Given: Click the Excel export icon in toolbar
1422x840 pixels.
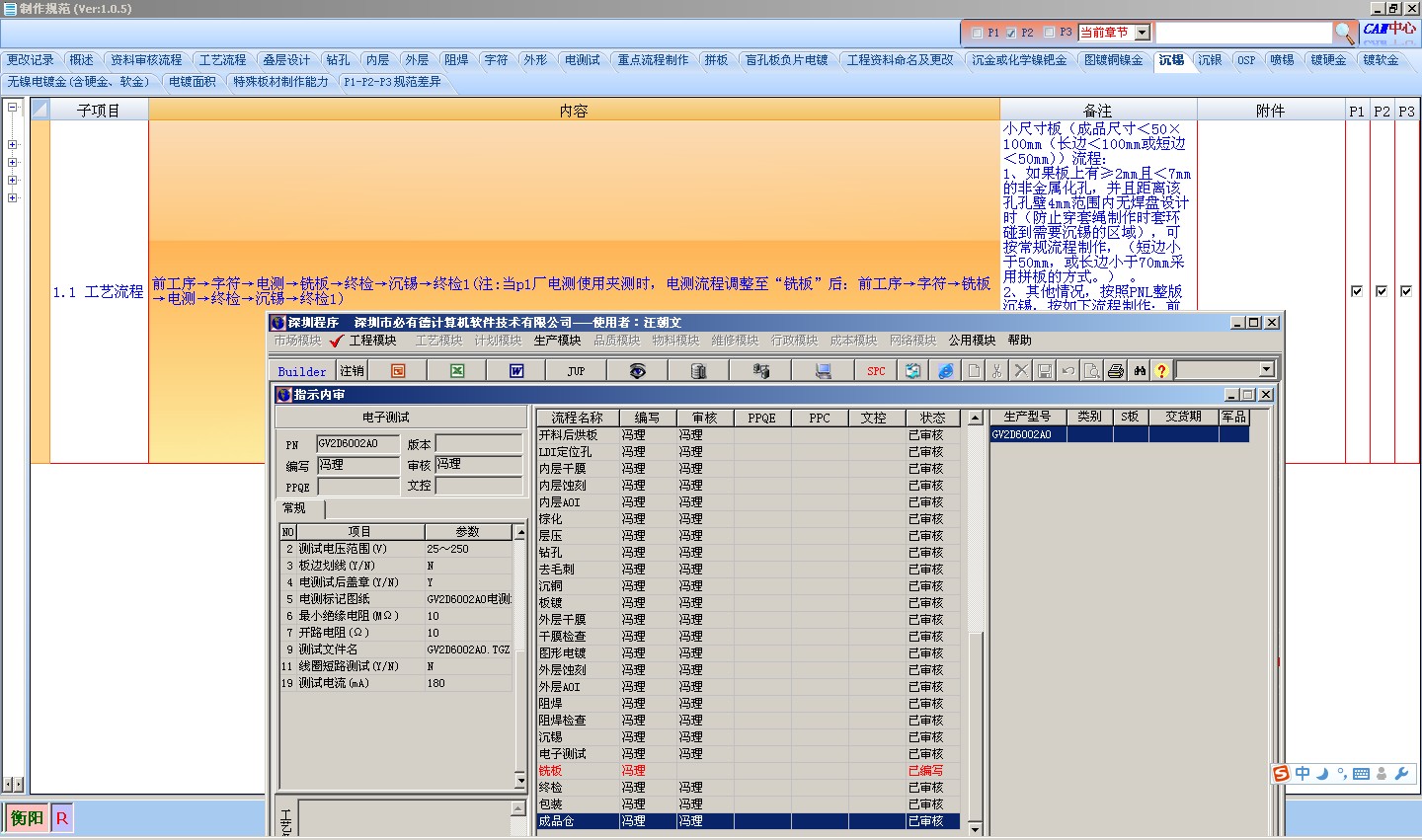Looking at the screenshot, I should [x=457, y=371].
